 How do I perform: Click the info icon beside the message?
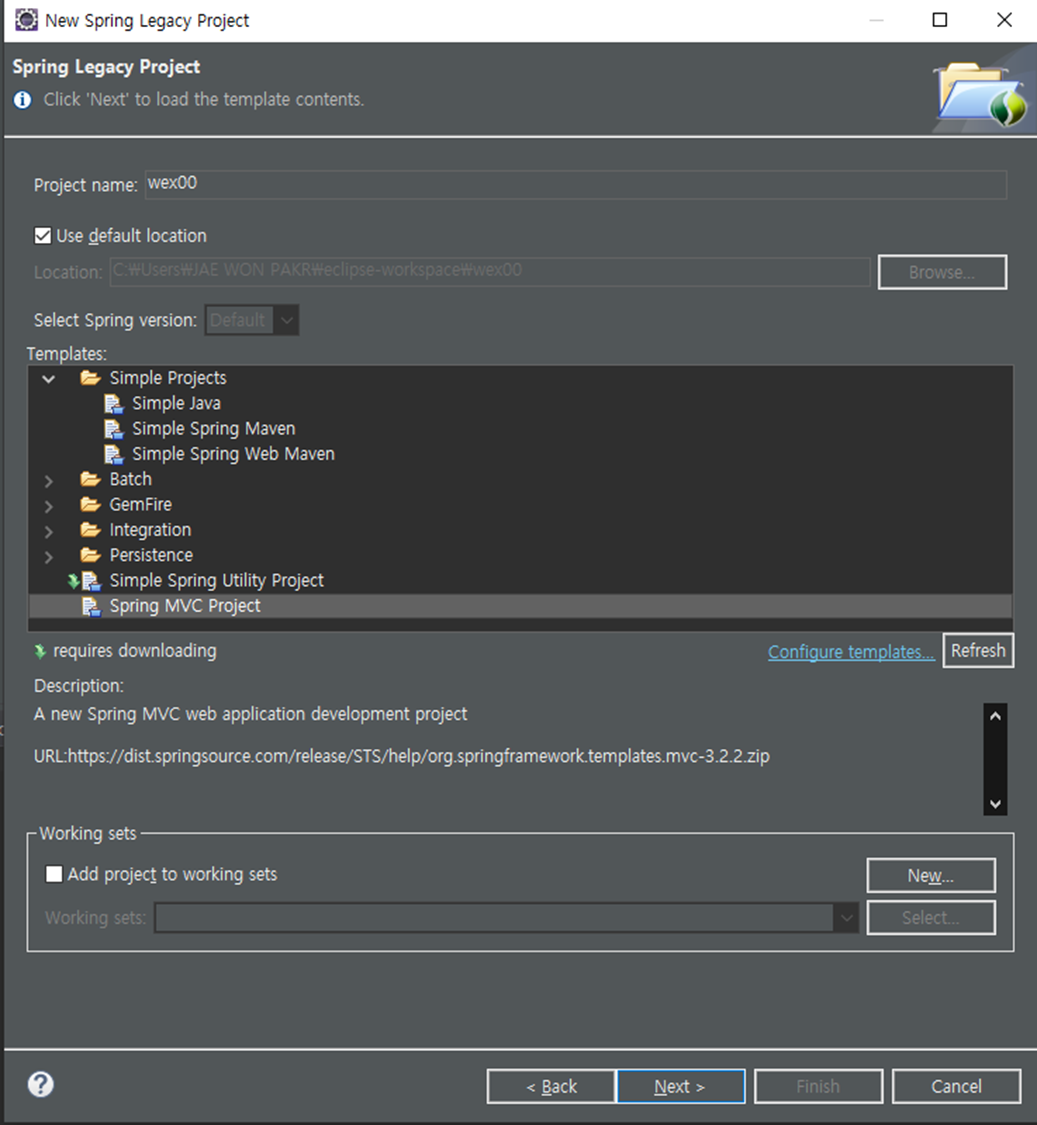tap(22, 100)
